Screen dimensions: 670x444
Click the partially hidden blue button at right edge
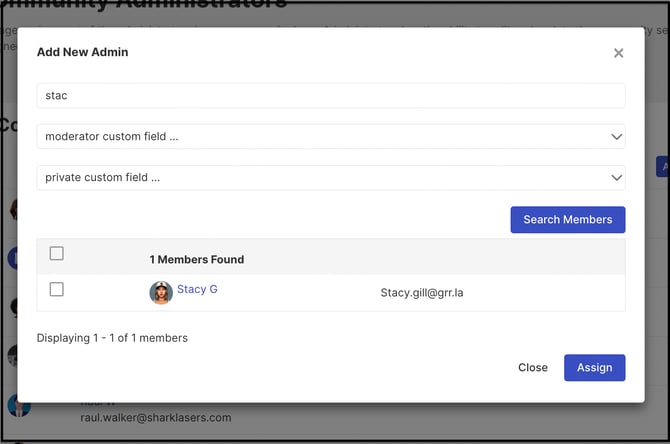662,167
